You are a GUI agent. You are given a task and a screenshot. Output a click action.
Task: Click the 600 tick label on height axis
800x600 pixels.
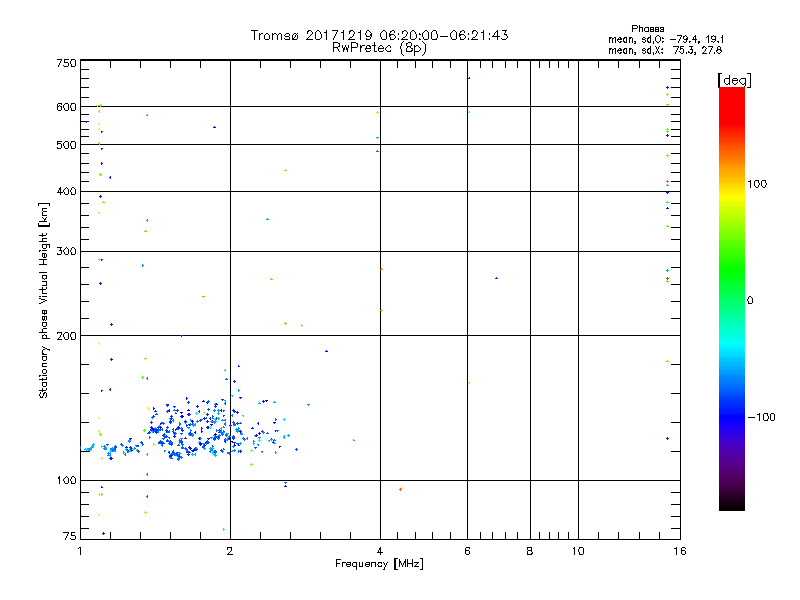pyautogui.click(x=66, y=107)
